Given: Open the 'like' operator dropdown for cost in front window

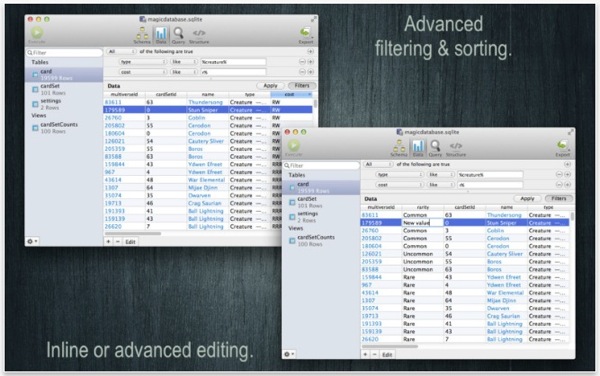Looking at the screenshot, I should tap(441, 184).
